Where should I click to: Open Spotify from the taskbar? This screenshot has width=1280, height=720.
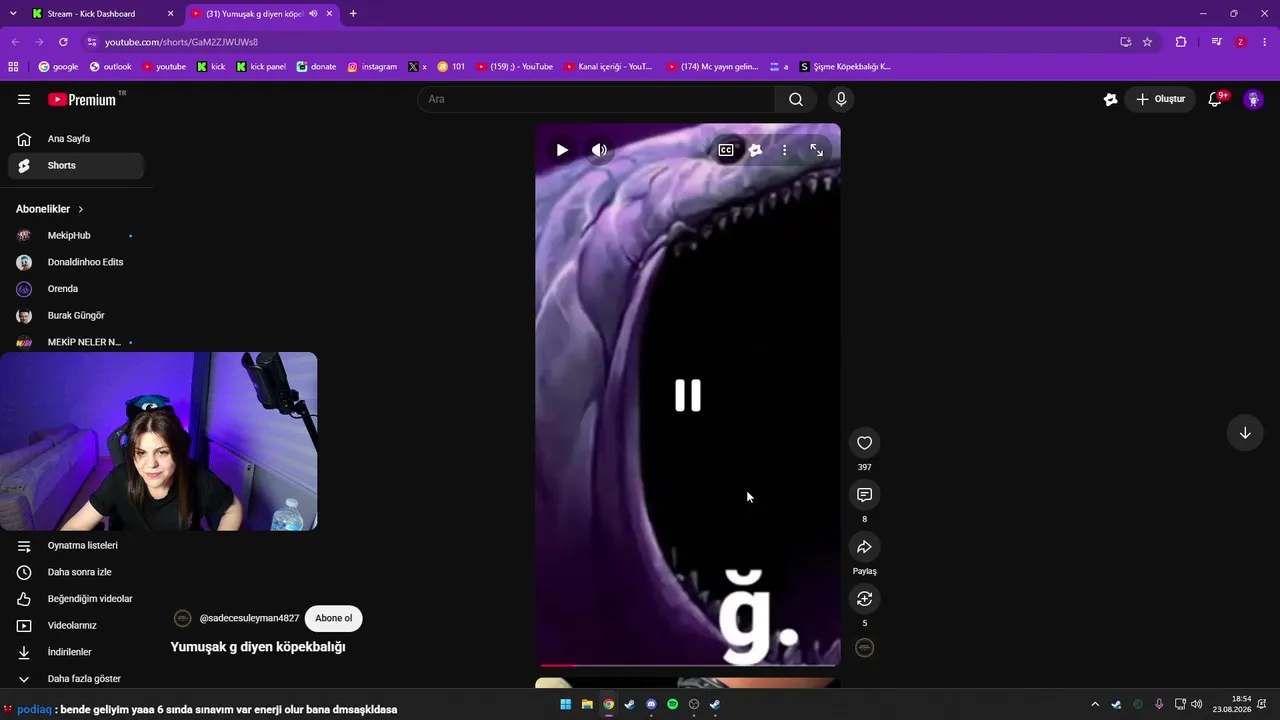coord(673,705)
